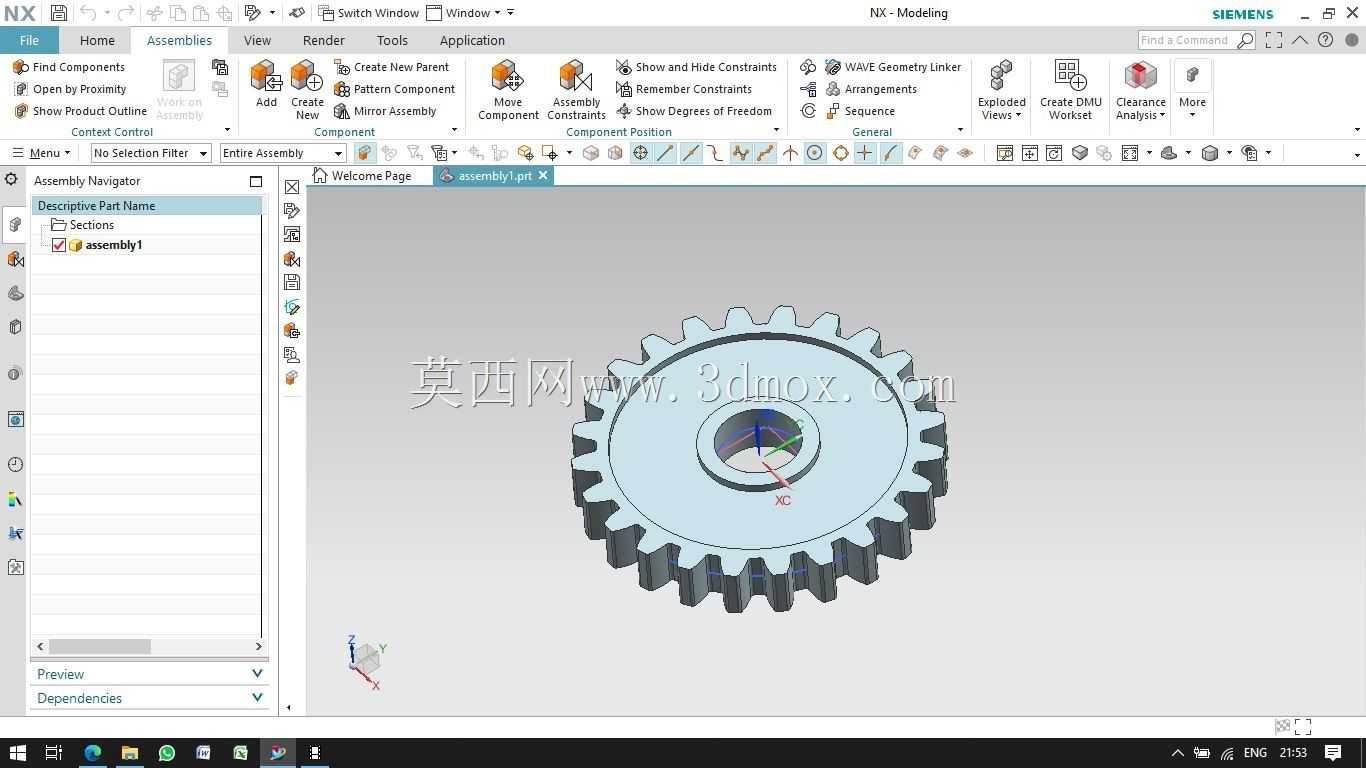Launch Mirror Assembly
Image resolution: width=1366 pixels, height=768 pixels.
pos(385,111)
